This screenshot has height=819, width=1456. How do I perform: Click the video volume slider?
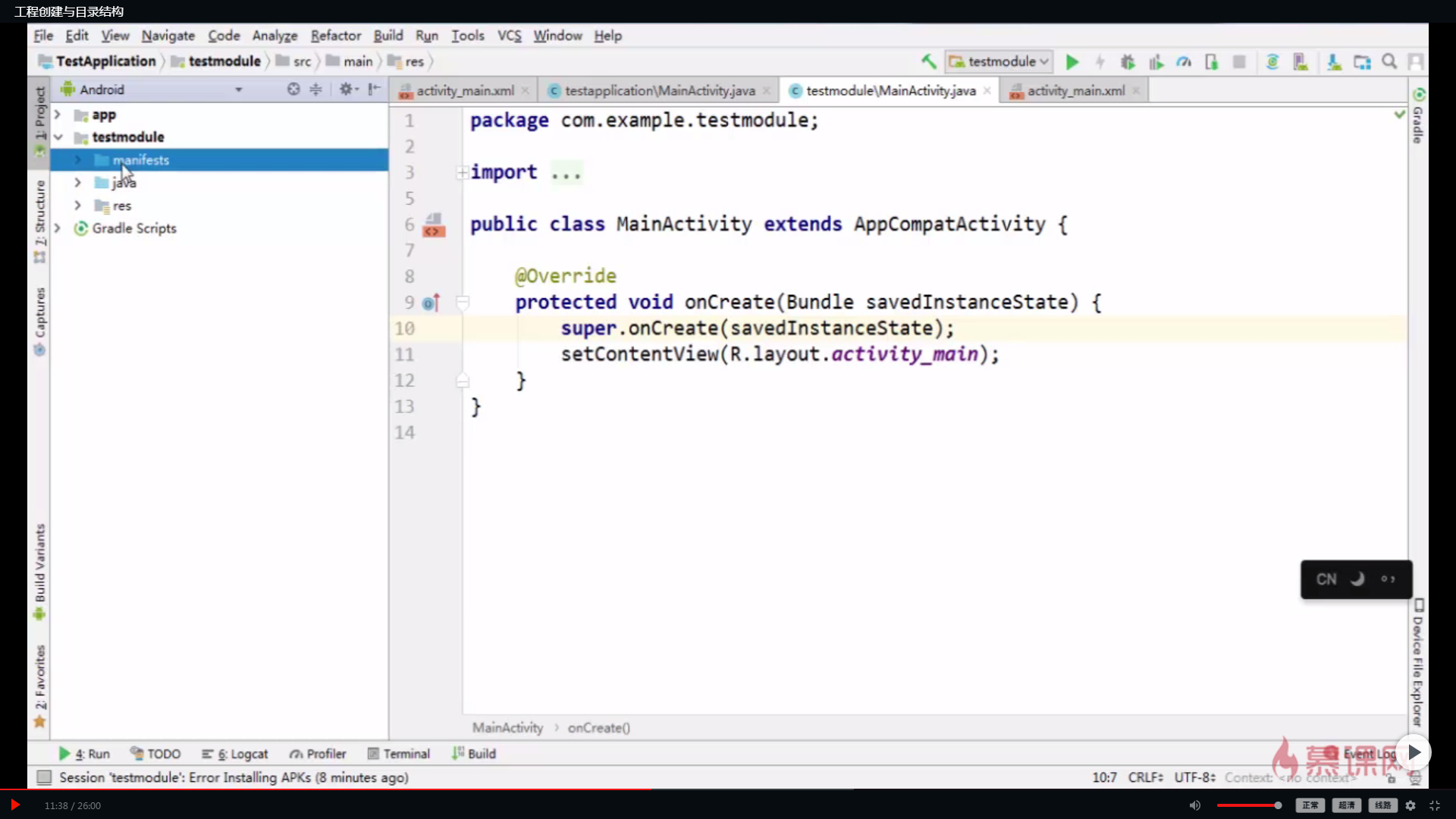(1249, 805)
